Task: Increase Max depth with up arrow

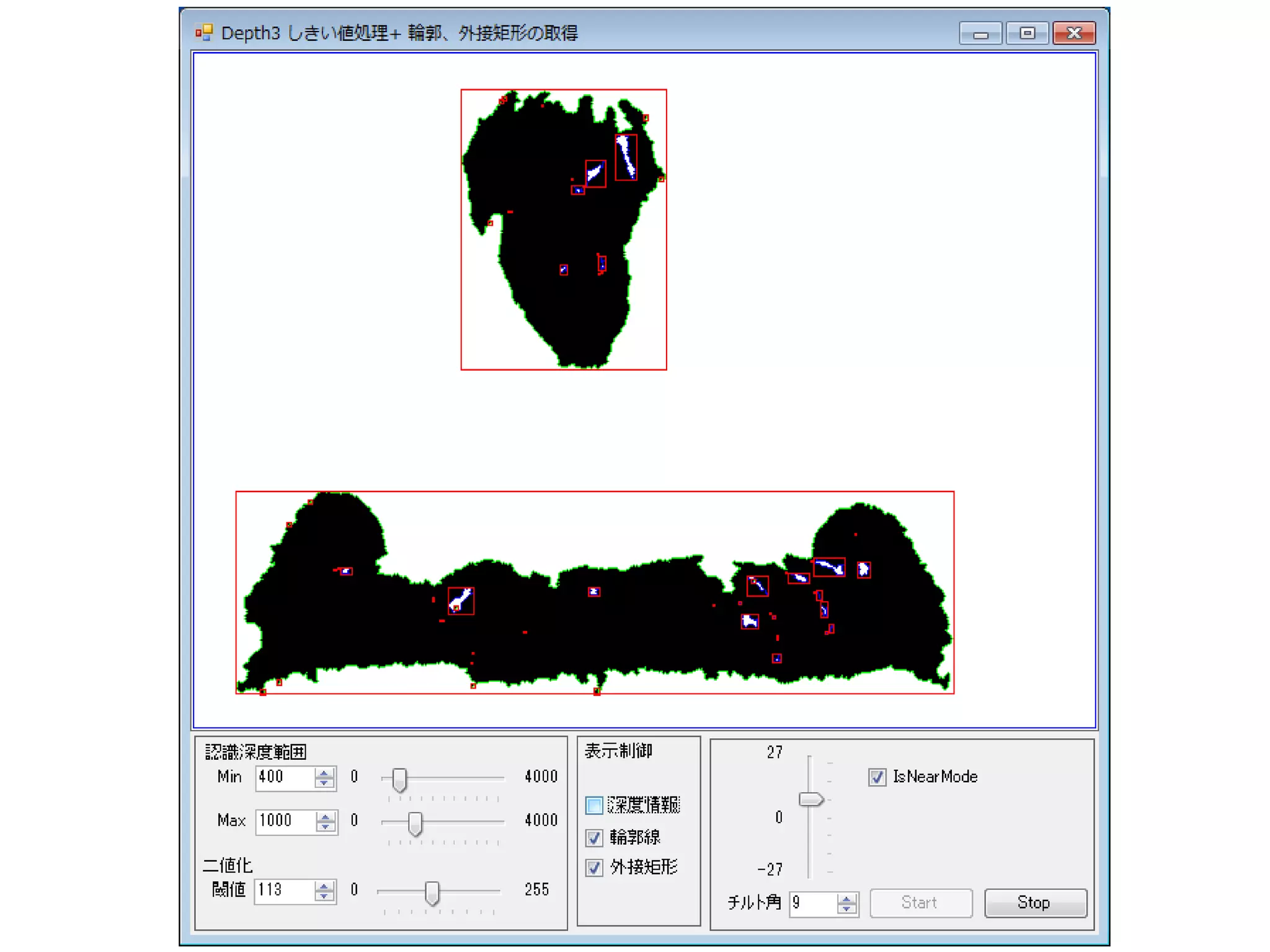Action: (325, 816)
